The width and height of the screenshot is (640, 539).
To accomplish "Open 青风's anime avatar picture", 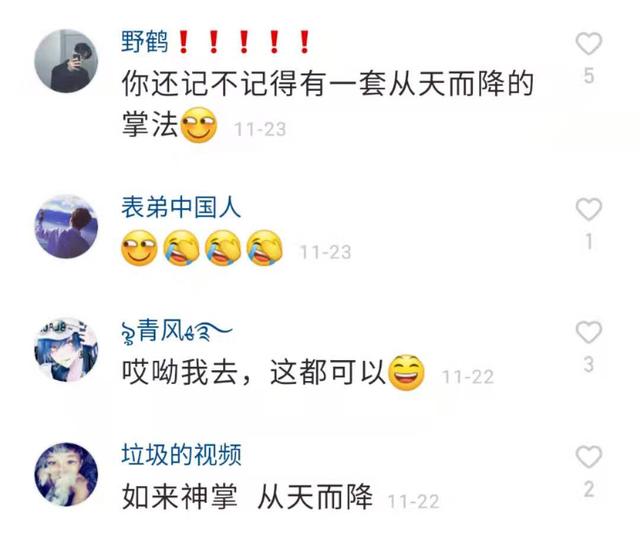I will 66,350.
